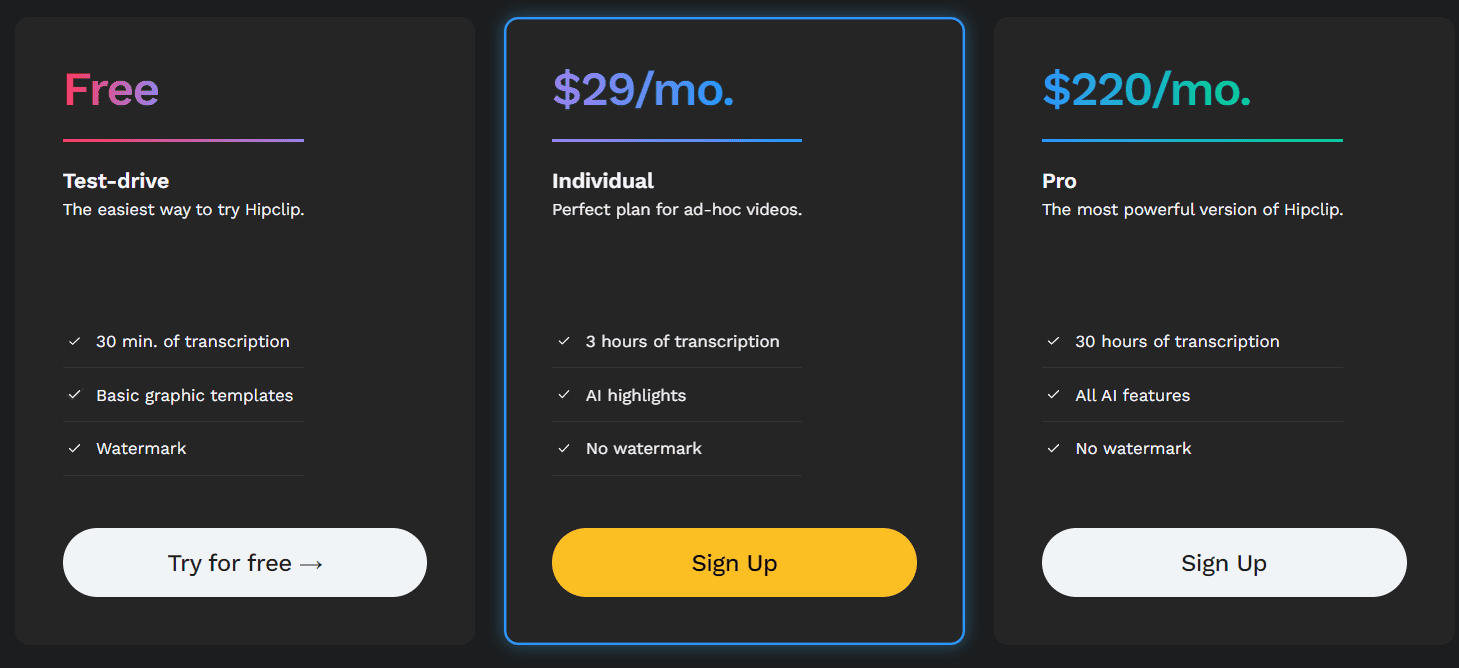Click the '$220/mo.' price label
The height and width of the screenshot is (668, 1459).
(1147, 89)
